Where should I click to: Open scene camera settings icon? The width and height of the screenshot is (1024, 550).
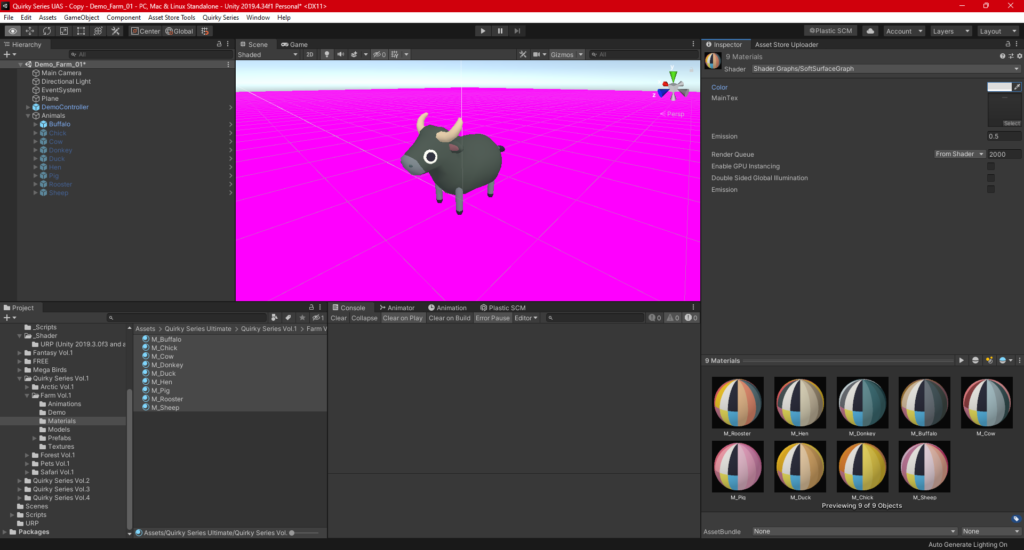click(538, 54)
